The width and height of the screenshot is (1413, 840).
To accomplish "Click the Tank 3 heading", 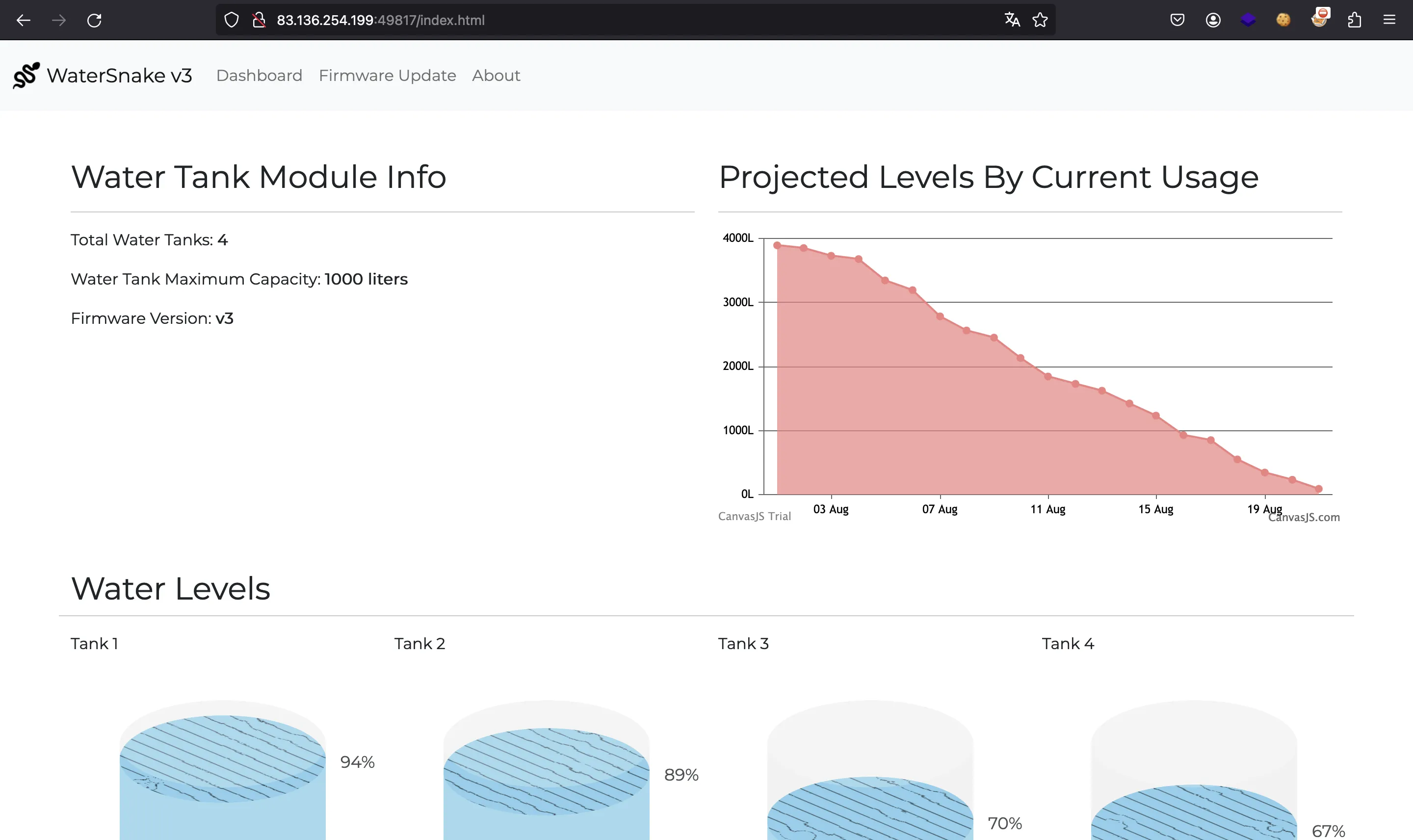I will pos(744,644).
